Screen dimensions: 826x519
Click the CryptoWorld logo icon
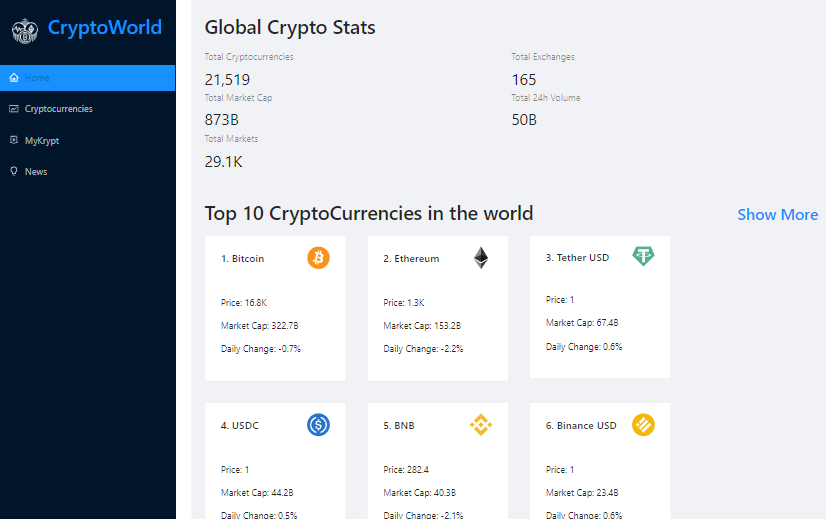(25, 31)
